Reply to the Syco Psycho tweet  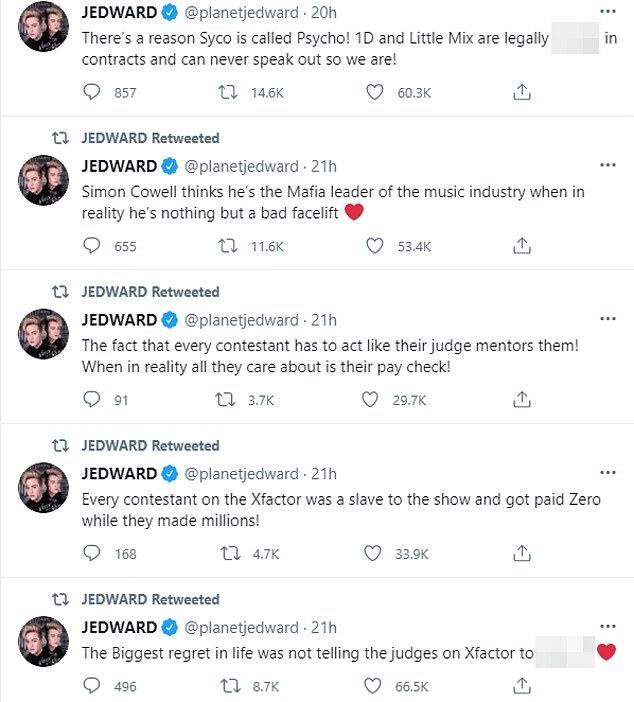(x=93, y=92)
